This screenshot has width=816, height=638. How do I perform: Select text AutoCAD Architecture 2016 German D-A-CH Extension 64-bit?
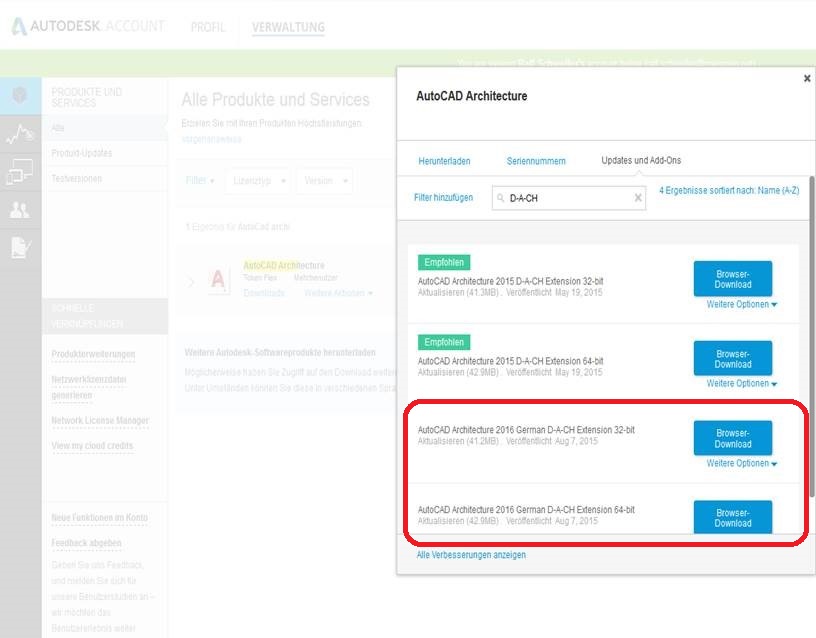tap(526, 509)
